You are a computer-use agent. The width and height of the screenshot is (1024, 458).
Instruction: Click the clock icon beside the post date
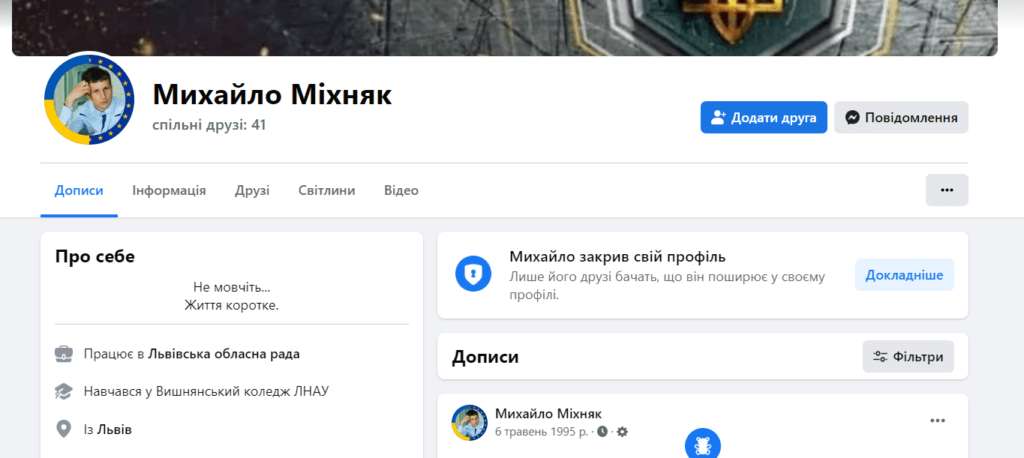[x=602, y=432]
